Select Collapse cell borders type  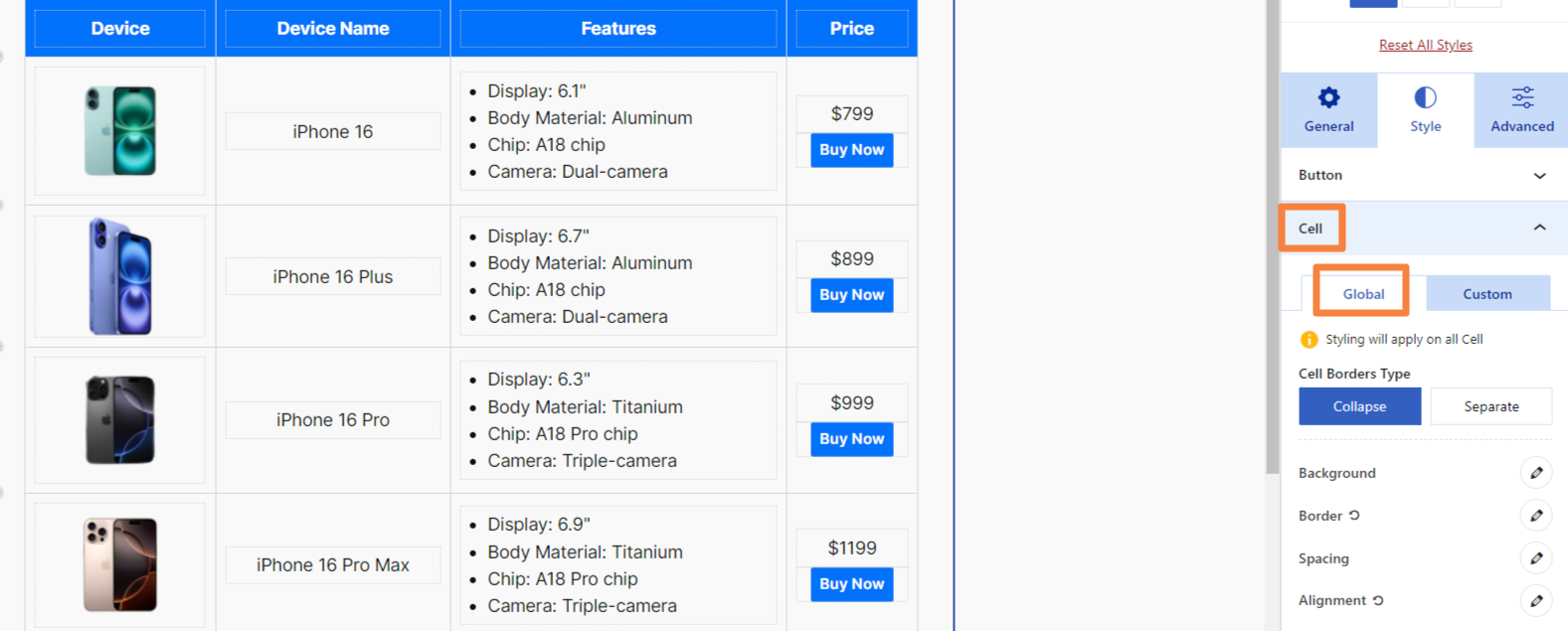[x=1359, y=406]
